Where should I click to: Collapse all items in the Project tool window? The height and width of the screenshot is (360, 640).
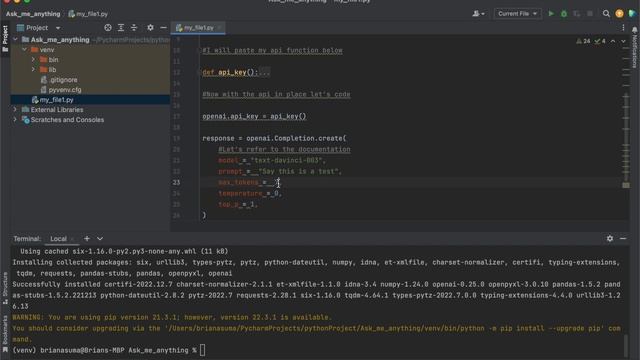click(134, 27)
